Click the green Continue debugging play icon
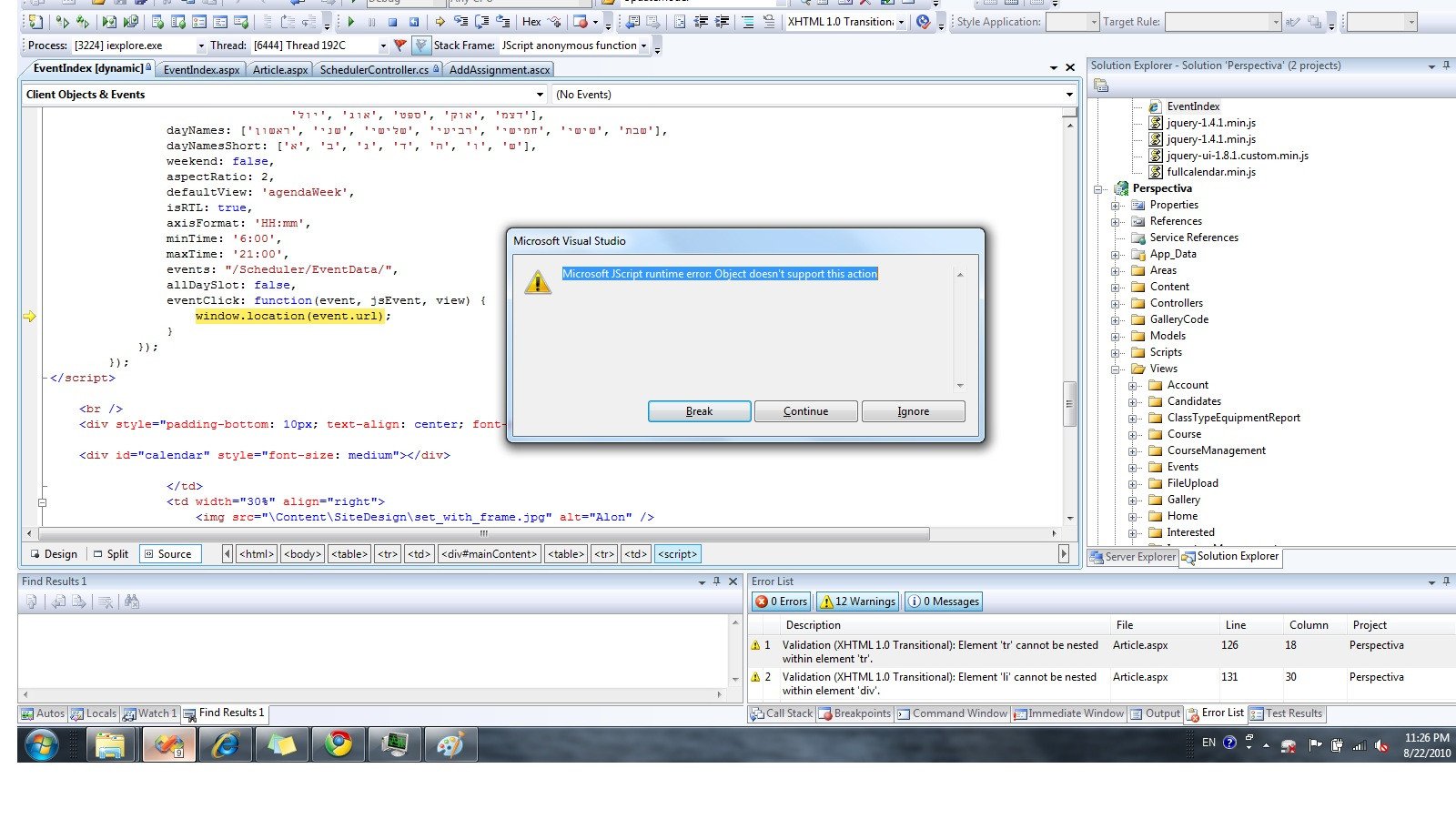1456x819 pixels. (350, 22)
